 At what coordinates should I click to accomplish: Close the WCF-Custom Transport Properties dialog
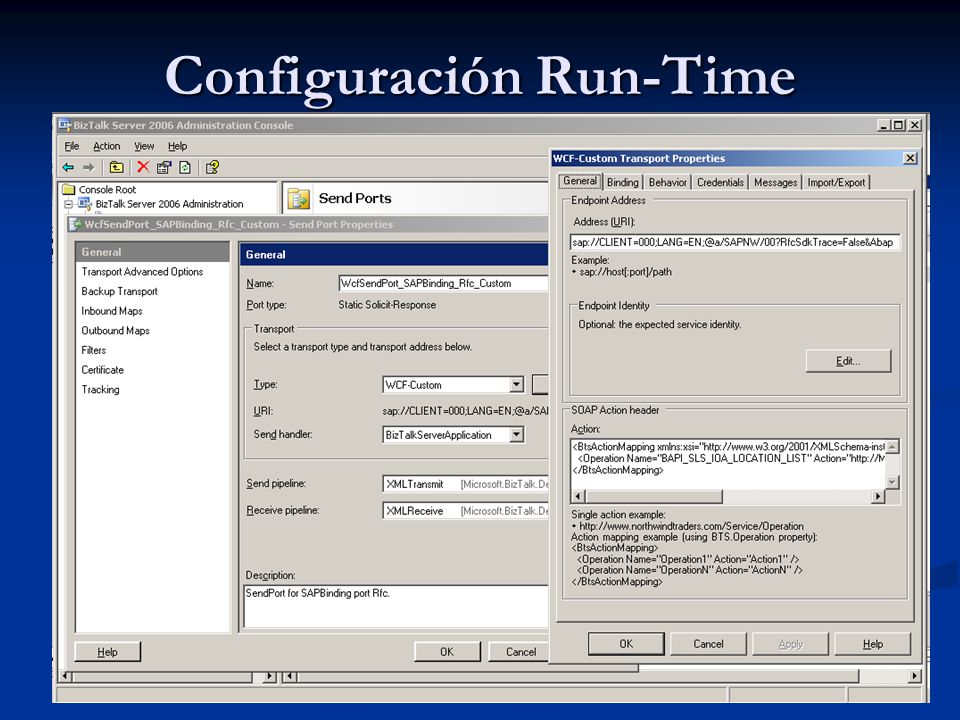[910, 159]
